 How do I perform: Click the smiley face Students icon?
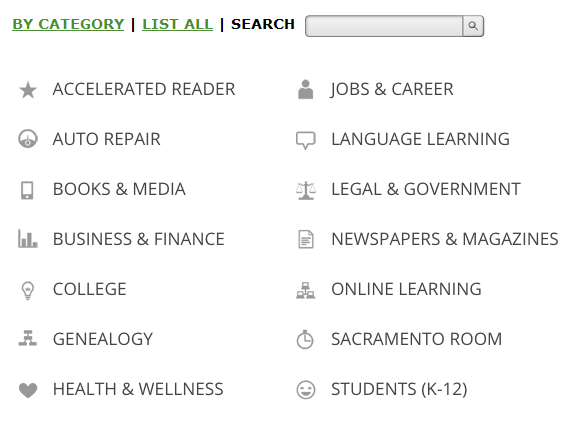(x=306, y=390)
